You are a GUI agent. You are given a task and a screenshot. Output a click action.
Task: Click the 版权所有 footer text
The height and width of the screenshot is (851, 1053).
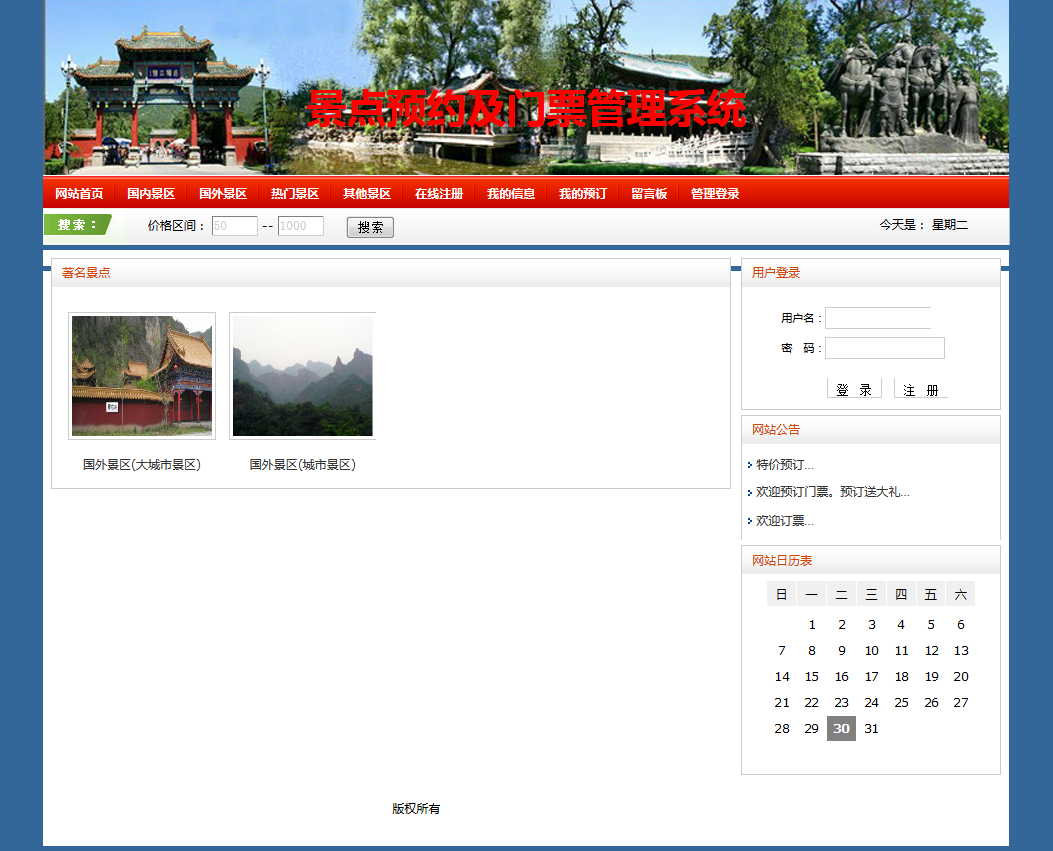(416, 809)
